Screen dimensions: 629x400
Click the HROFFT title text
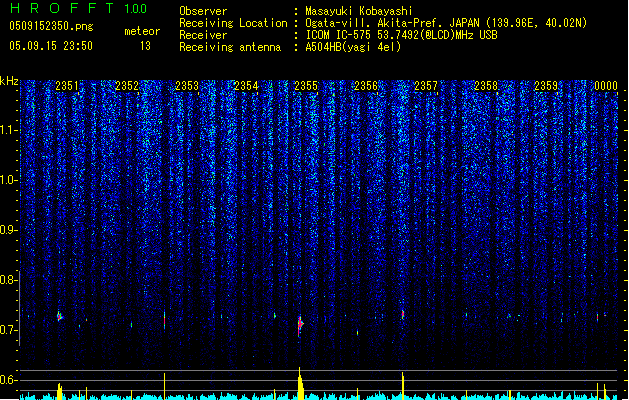point(62,8)
